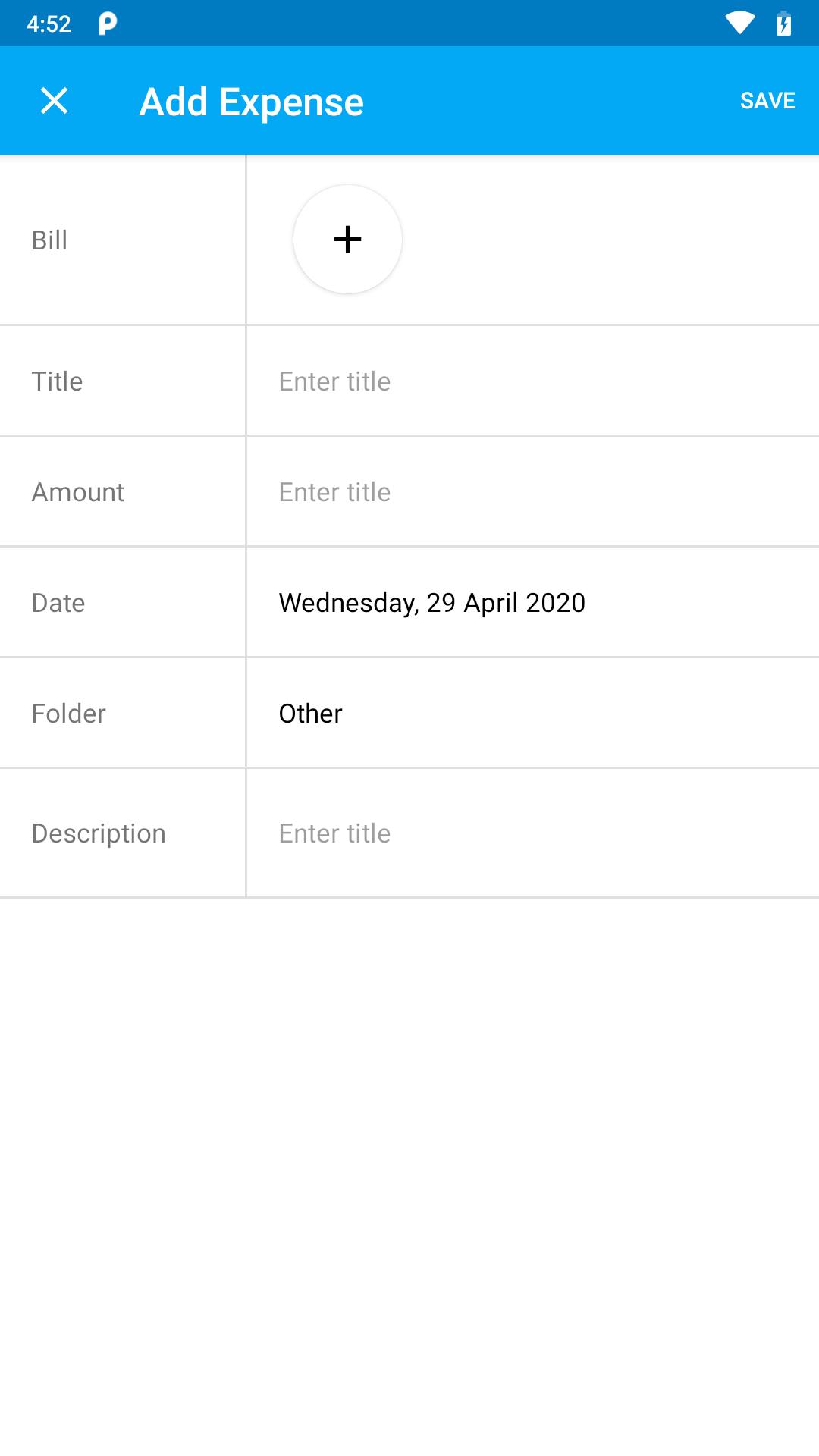Click the Bill row label
This screenshot has width=819, height=1456.
pos(50,240)
